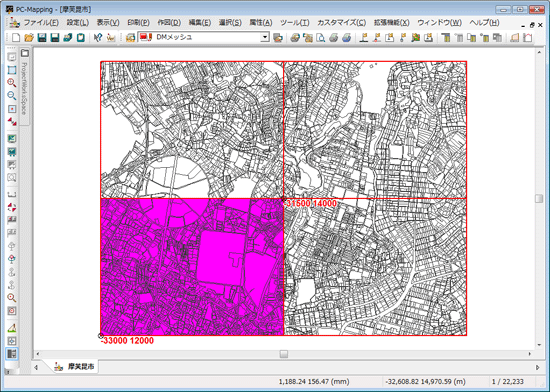Click the bracket-shaped distance measure tool
The width and height of the screenshot is (550, 392).
click(x=12, y=194)
